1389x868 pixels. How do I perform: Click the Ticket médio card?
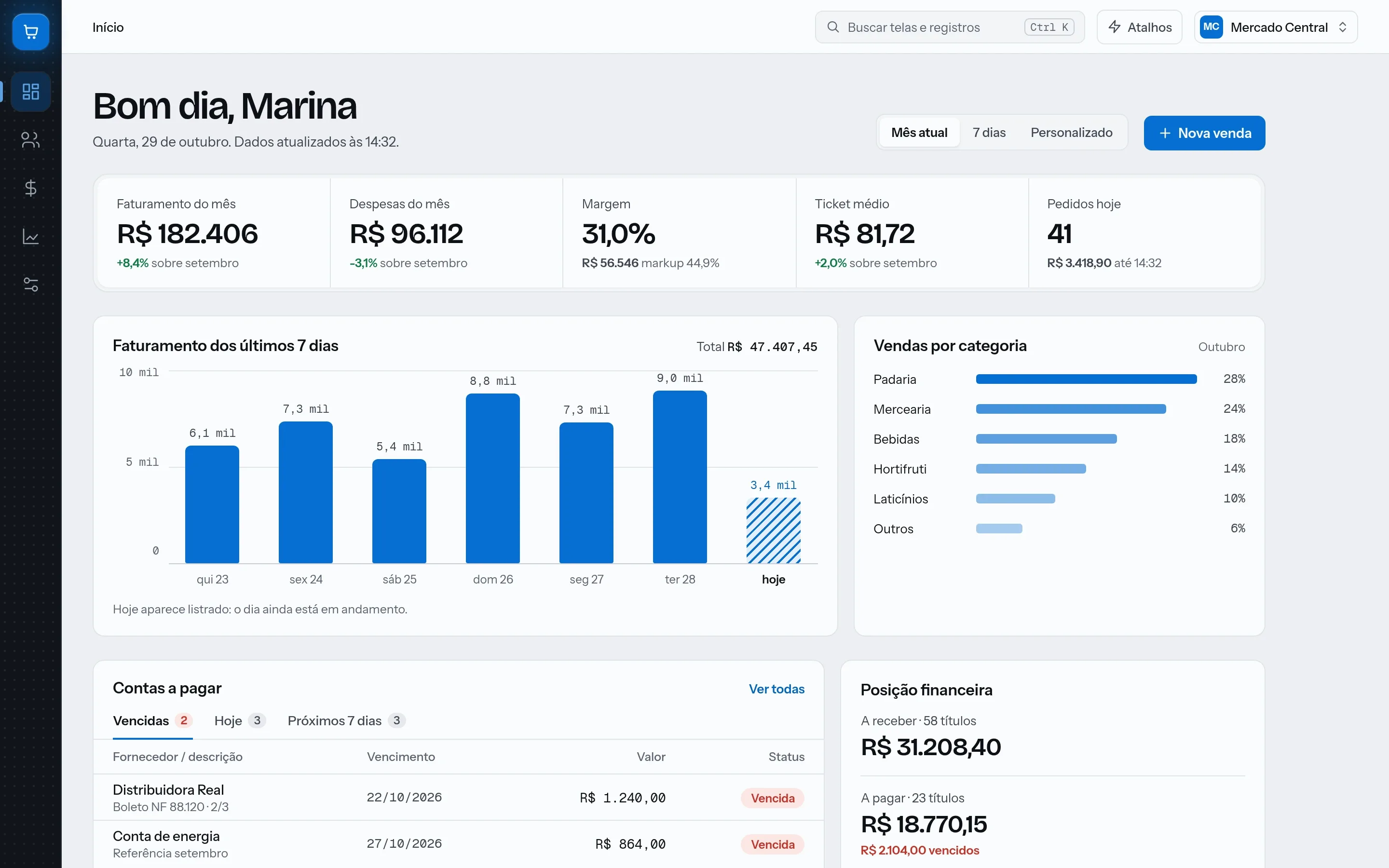coord(912,232)
